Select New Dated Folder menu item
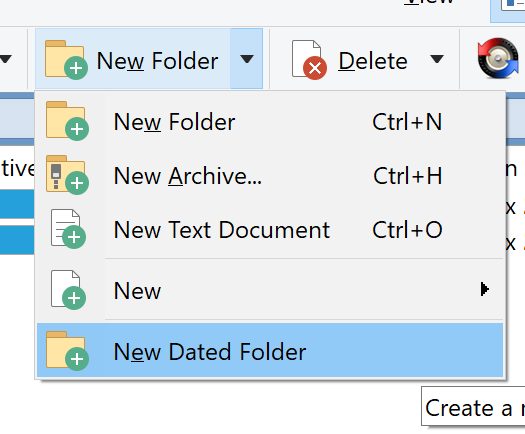This screenshot has width=525, height=434. click(270, 351)
